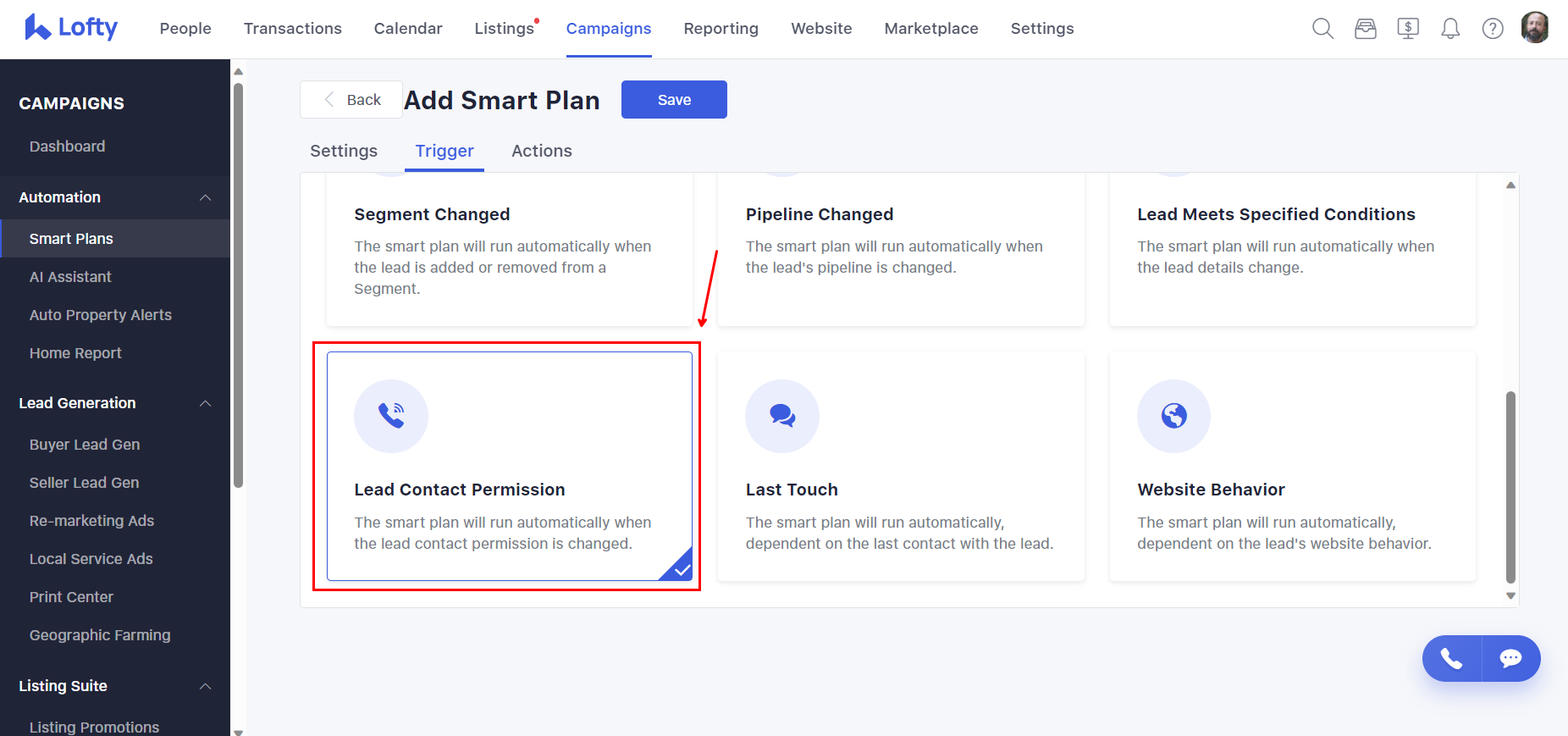
Task: Save the Smart Plan
Action: click(674, 99)
